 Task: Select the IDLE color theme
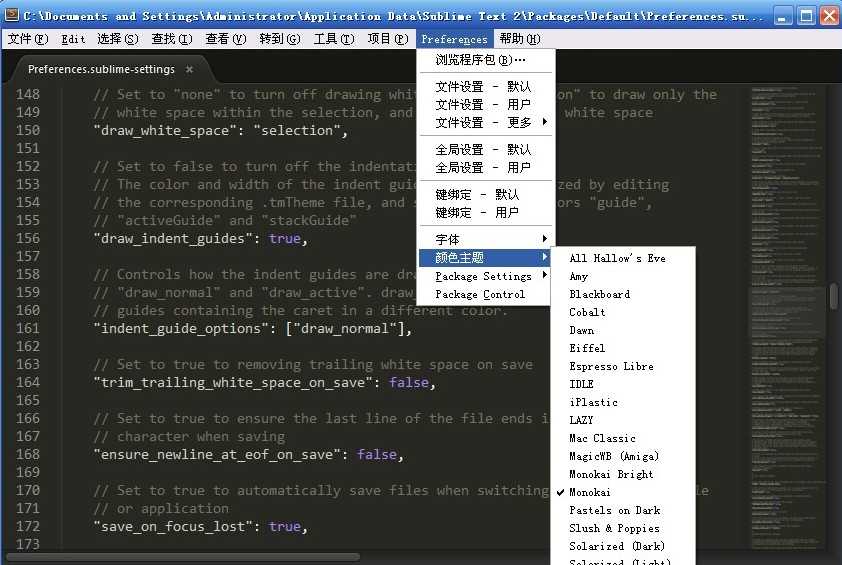tap(623, 385)
